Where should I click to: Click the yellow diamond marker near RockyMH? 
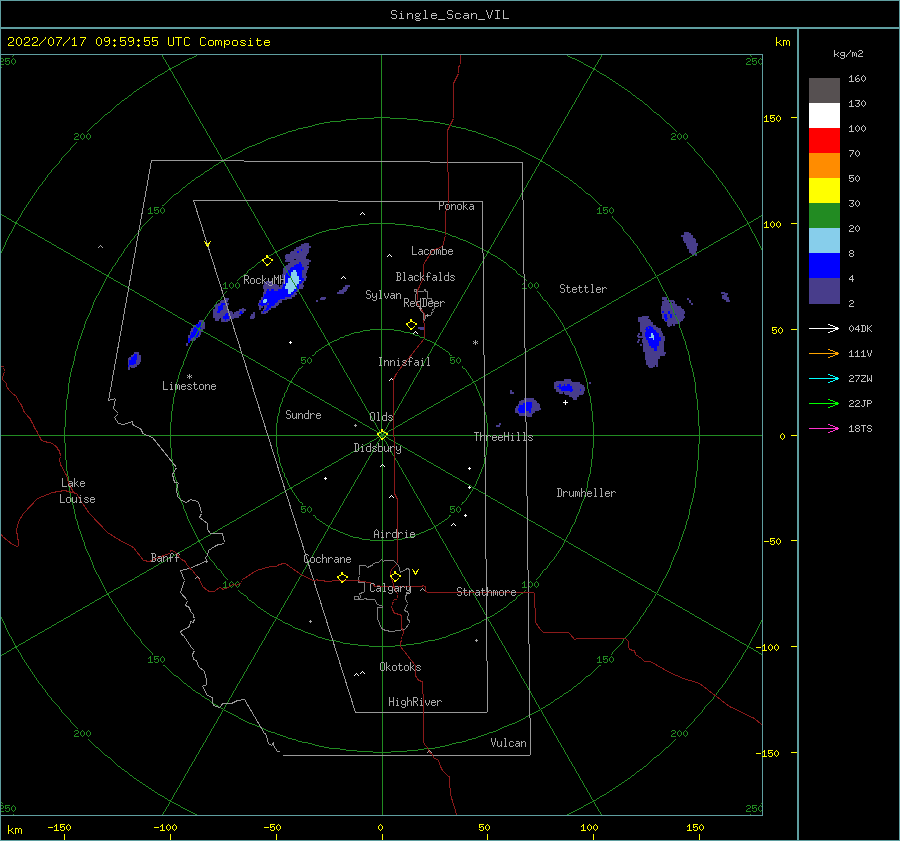click(267, 261)
